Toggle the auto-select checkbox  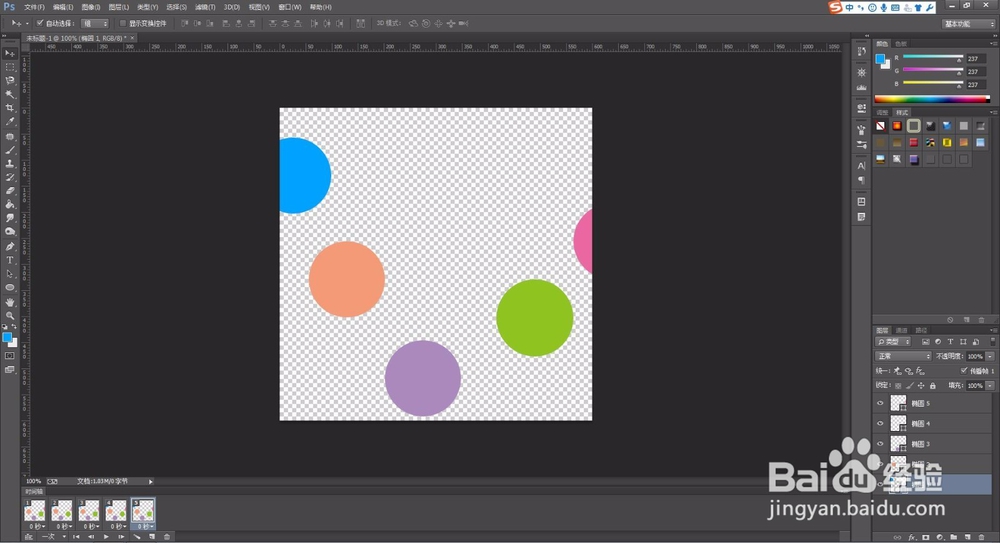click(x=40, y=23)
